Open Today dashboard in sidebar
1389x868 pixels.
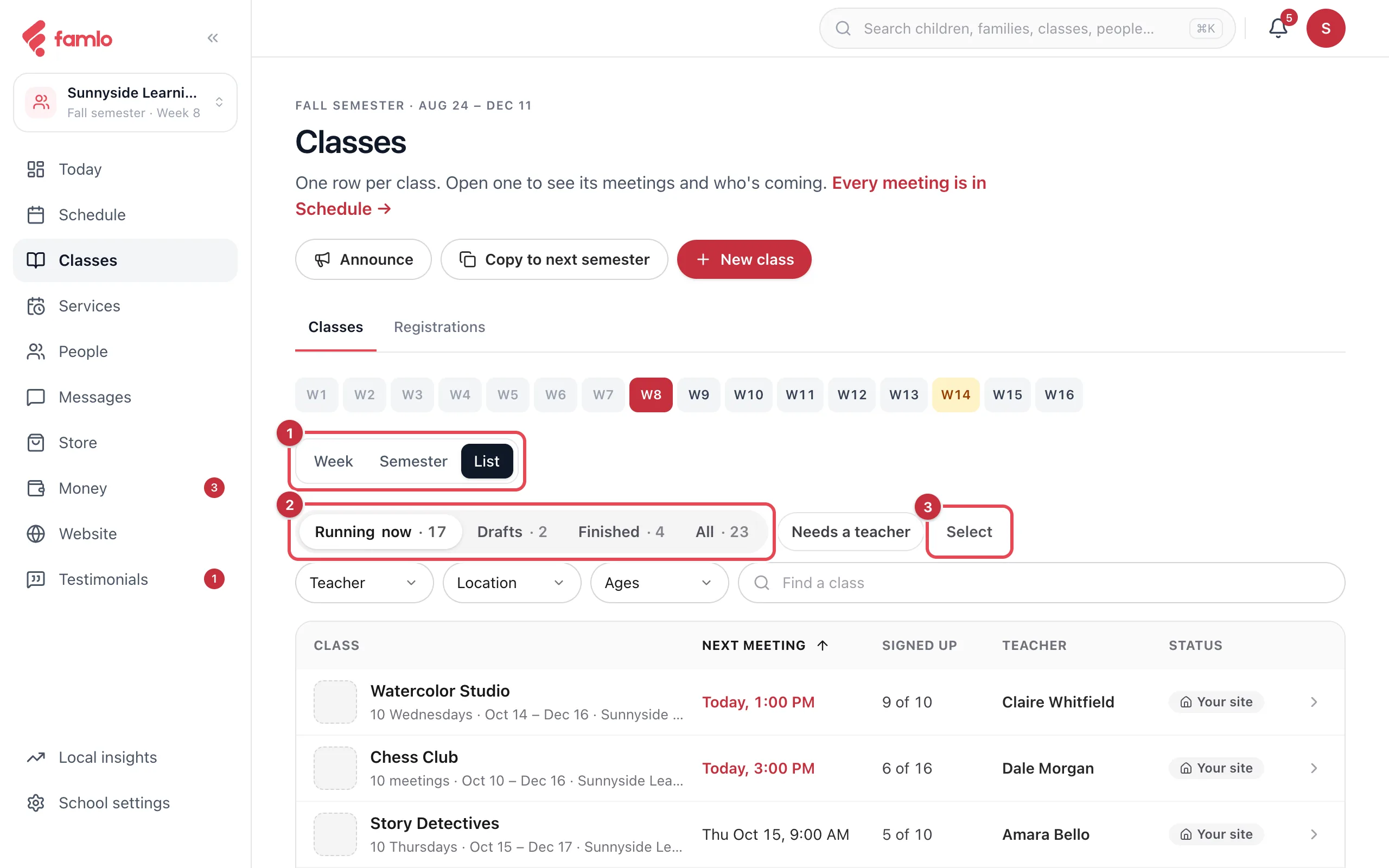(125, 169)
